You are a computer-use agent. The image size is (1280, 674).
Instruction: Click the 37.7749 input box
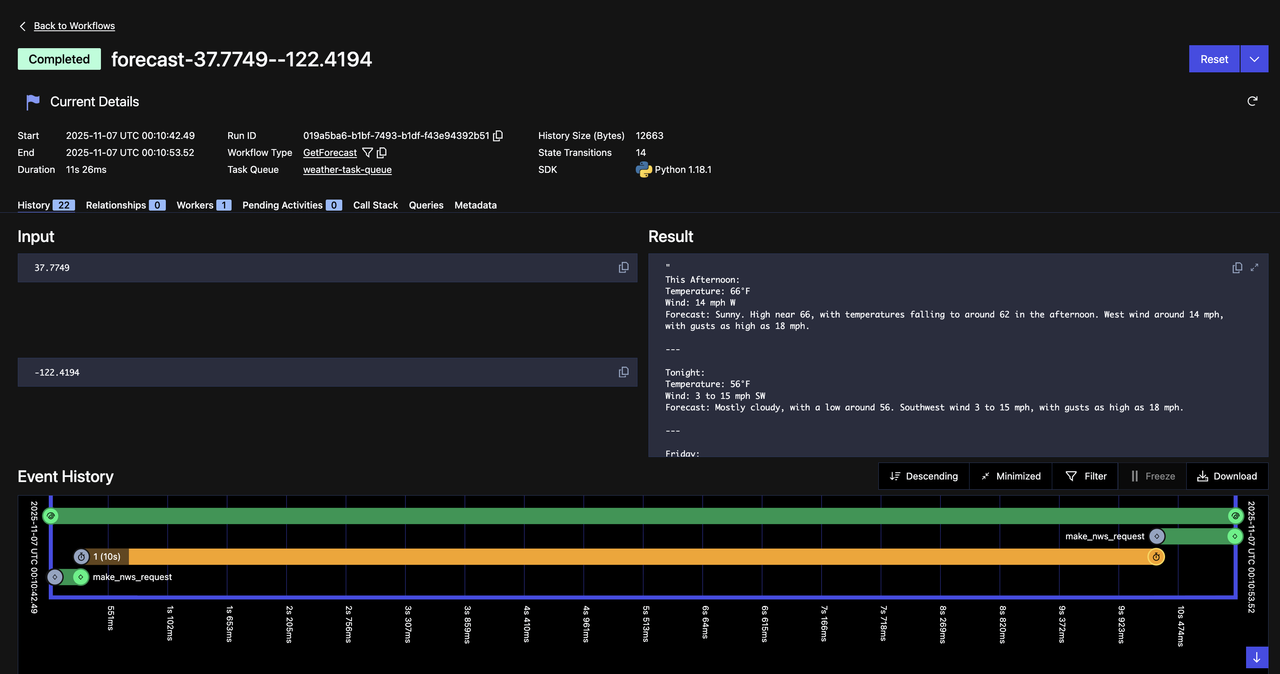coord(327,268)
